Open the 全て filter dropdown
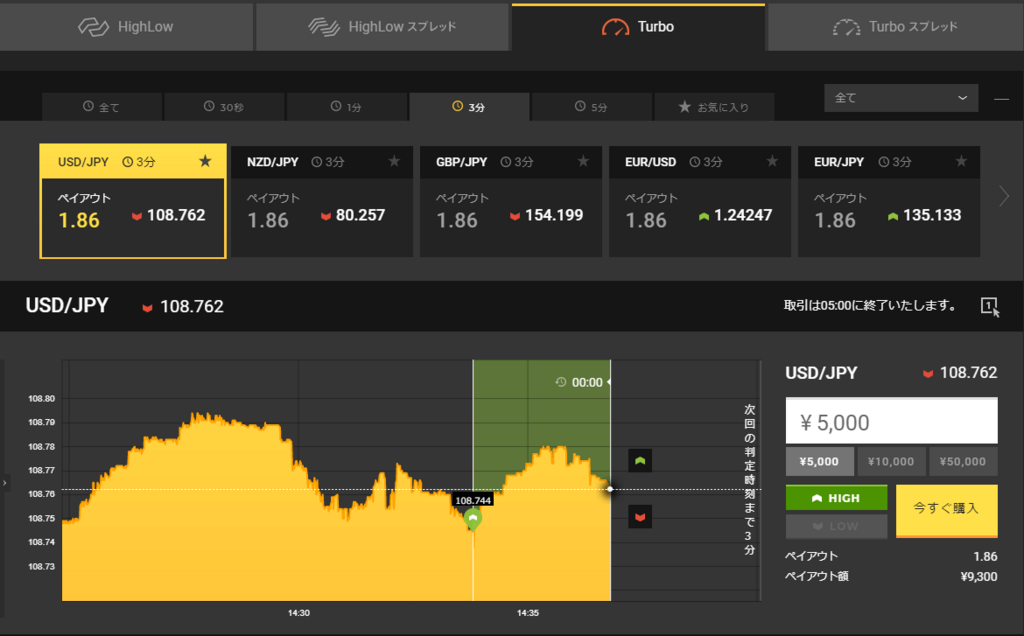The image size is (1024, 636). coord(900,98)
